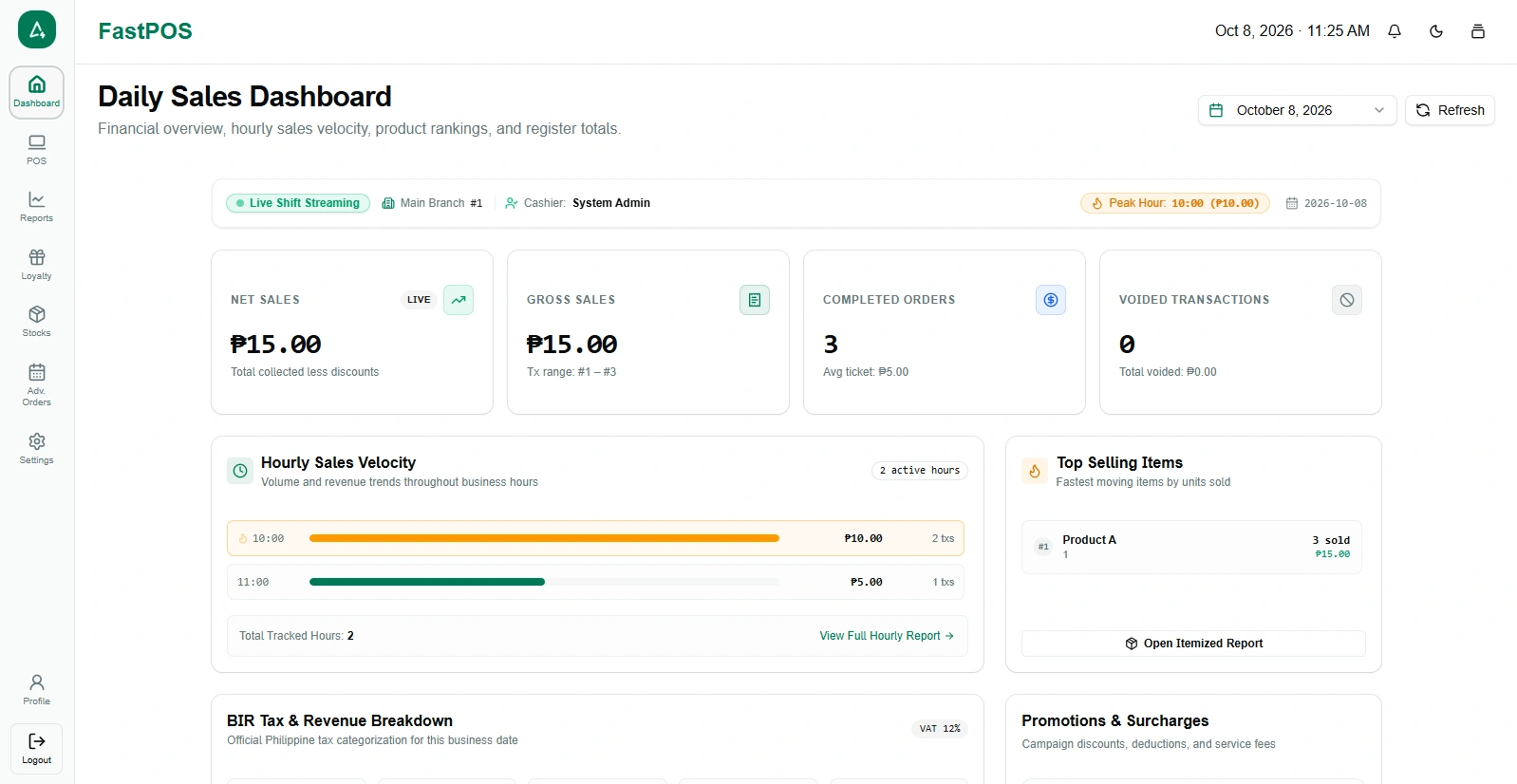This screenshot has height=784, width=1517.
Task: Click the Live Shift Streaming badge
Action: coord(298,203)
